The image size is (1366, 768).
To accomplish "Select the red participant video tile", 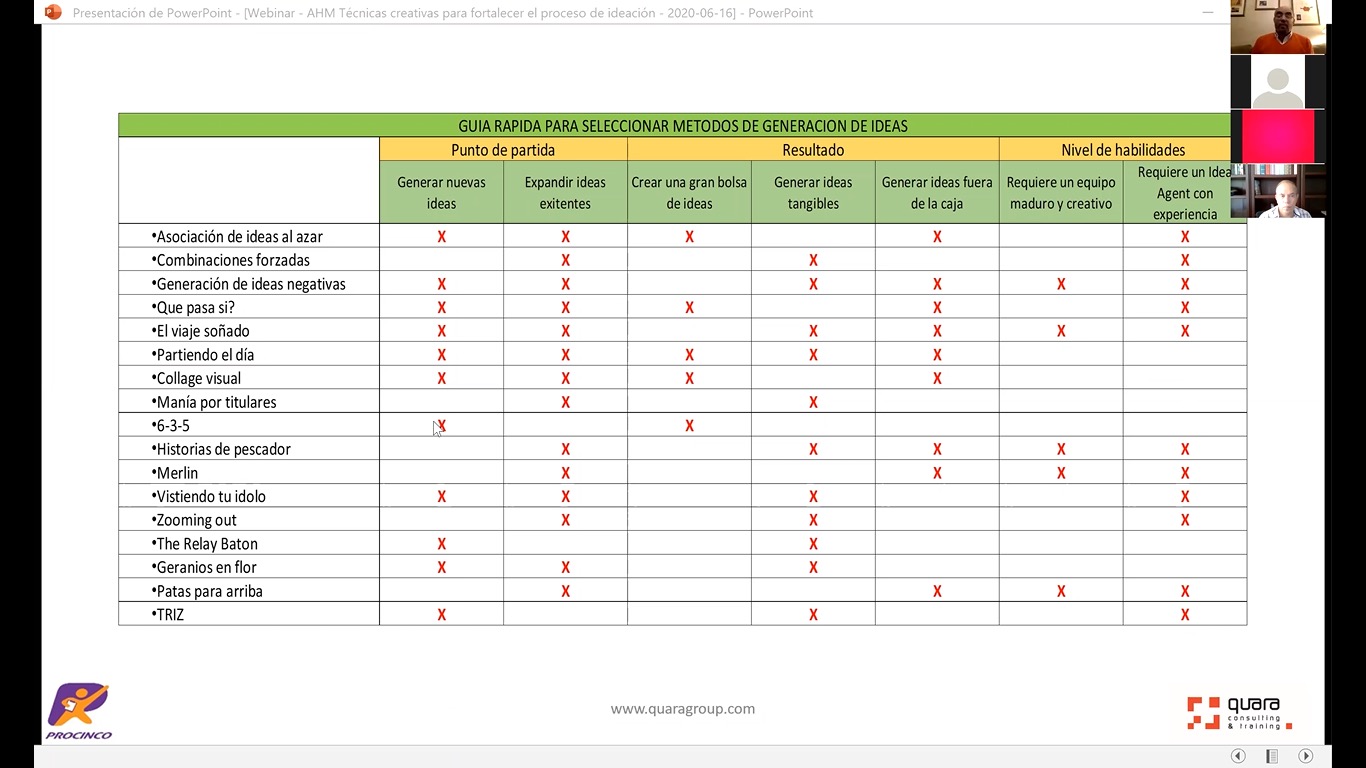I will 1278,136.
